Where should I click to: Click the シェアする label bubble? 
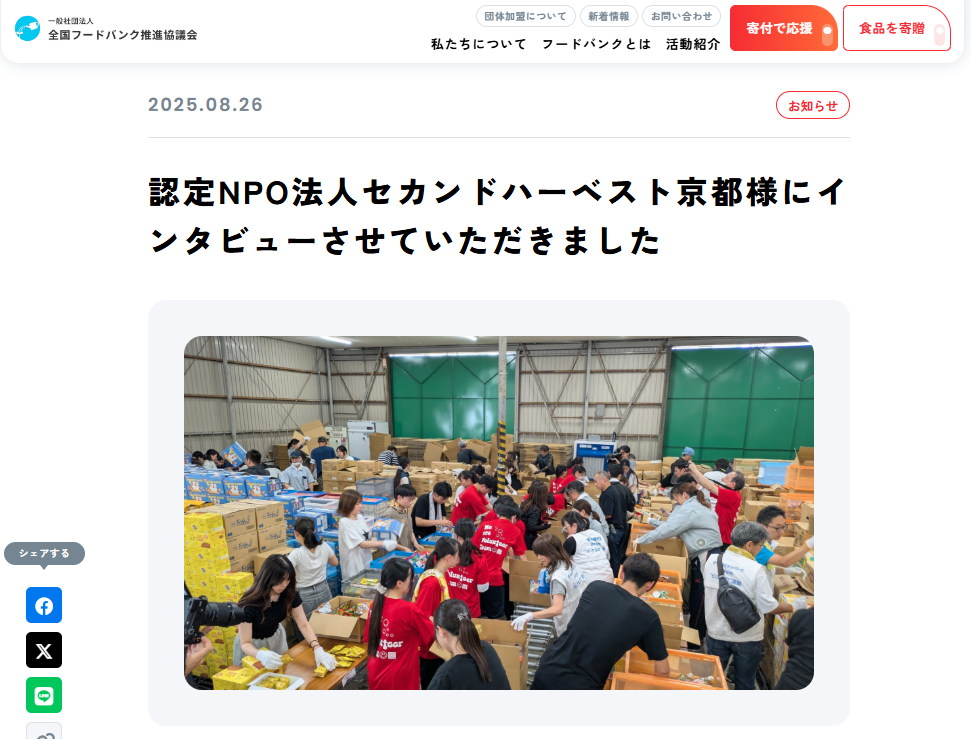click(44, 554)
